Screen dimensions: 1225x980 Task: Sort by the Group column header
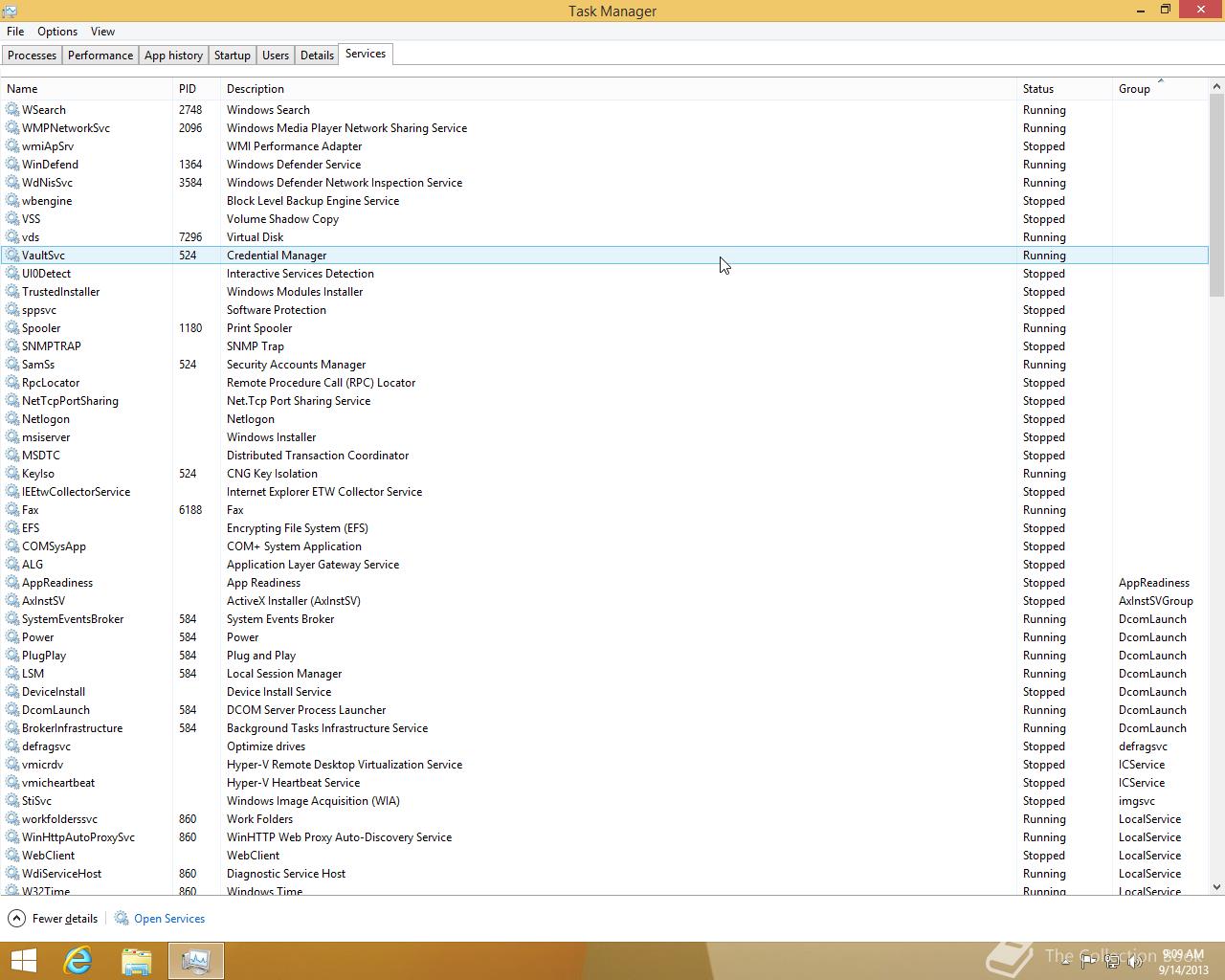pyautogui.click(x=1161, y=89)
